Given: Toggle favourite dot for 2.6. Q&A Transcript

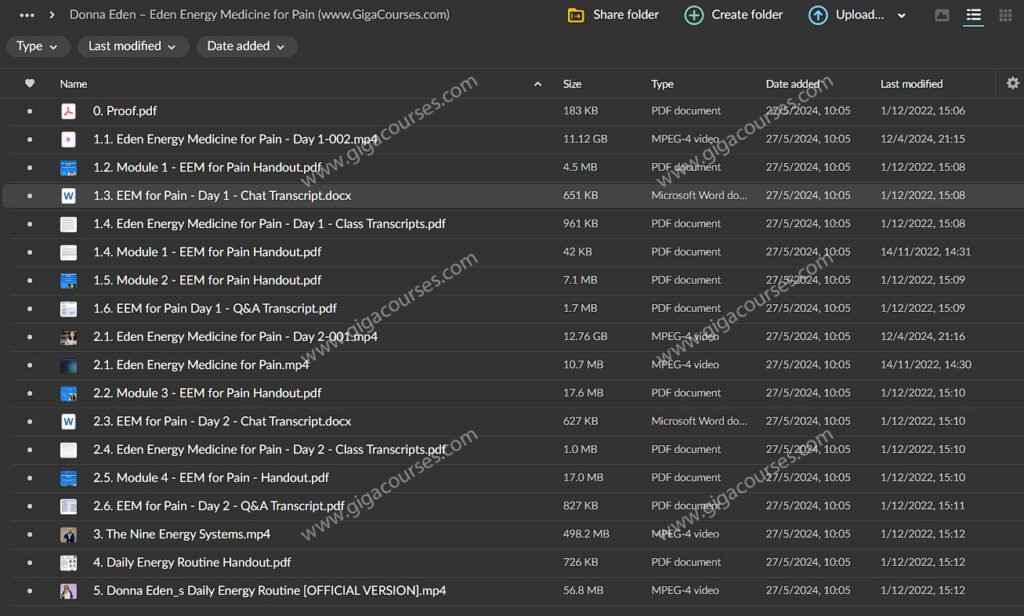Looking at the screenshot, I should 29,506.
